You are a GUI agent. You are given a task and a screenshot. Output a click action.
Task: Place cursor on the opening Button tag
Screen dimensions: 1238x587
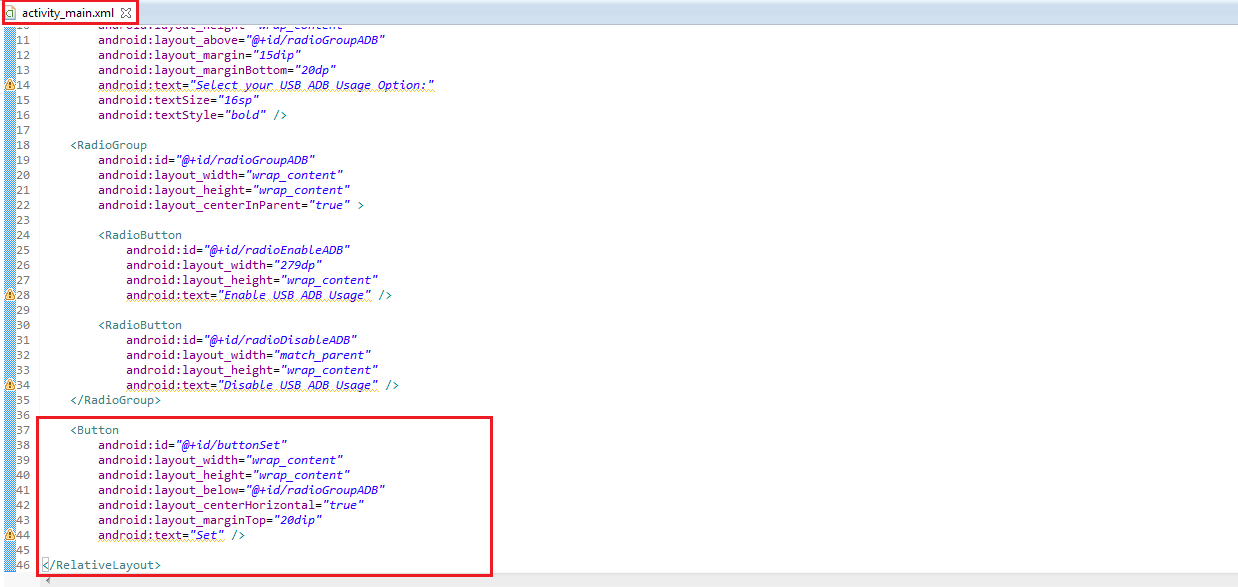click(96, 430)
